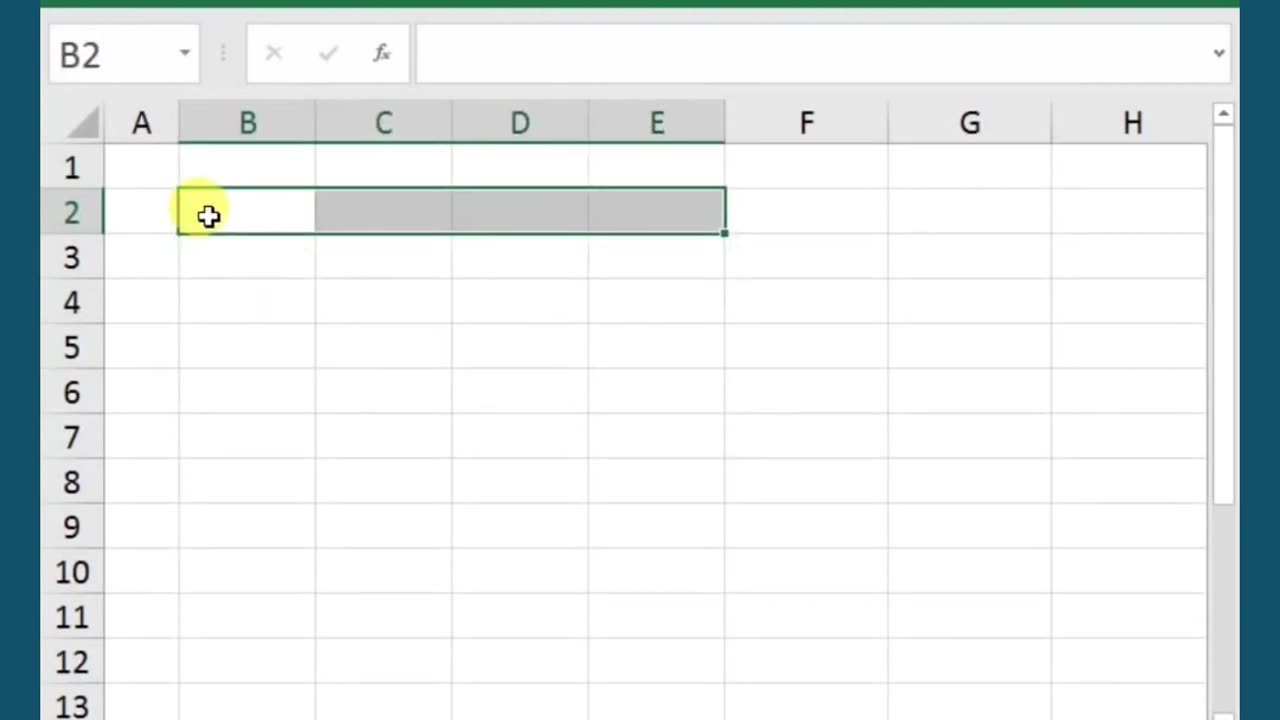
Task: Click the Cancel X icon in formula bar
Action: tap(273, 54)
